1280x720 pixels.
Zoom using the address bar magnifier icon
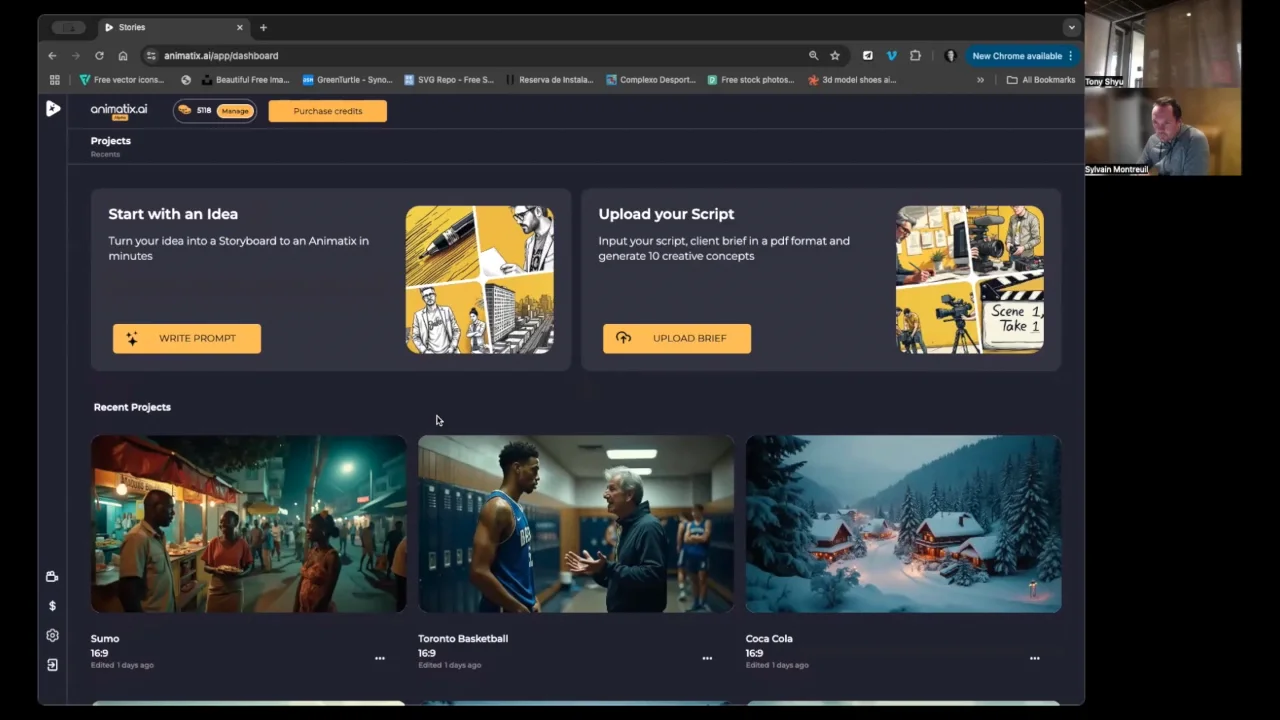813,56
